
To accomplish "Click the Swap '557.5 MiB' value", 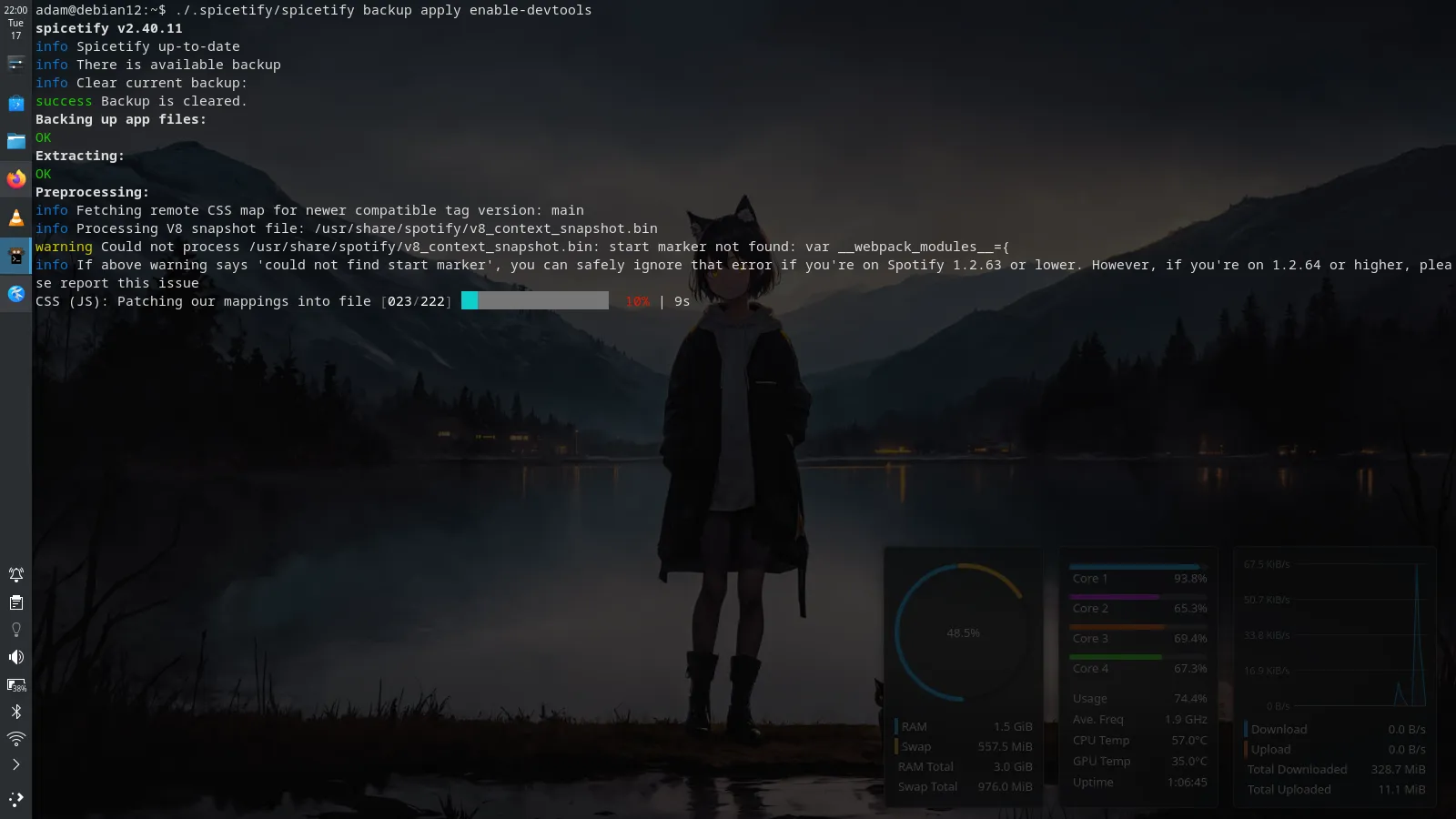I will point(1006,747).
